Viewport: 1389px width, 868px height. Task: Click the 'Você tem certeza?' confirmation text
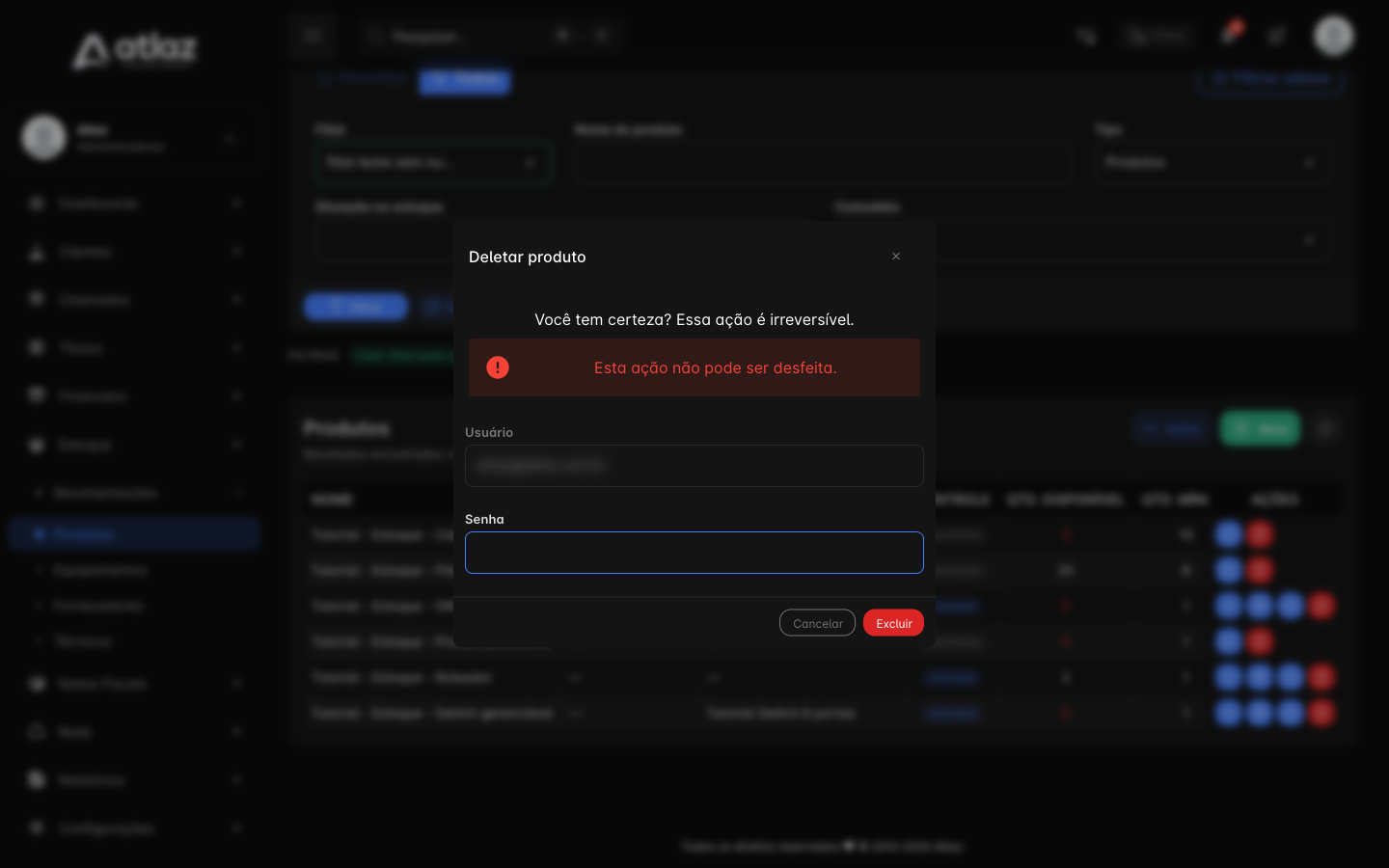coord(694,319)
